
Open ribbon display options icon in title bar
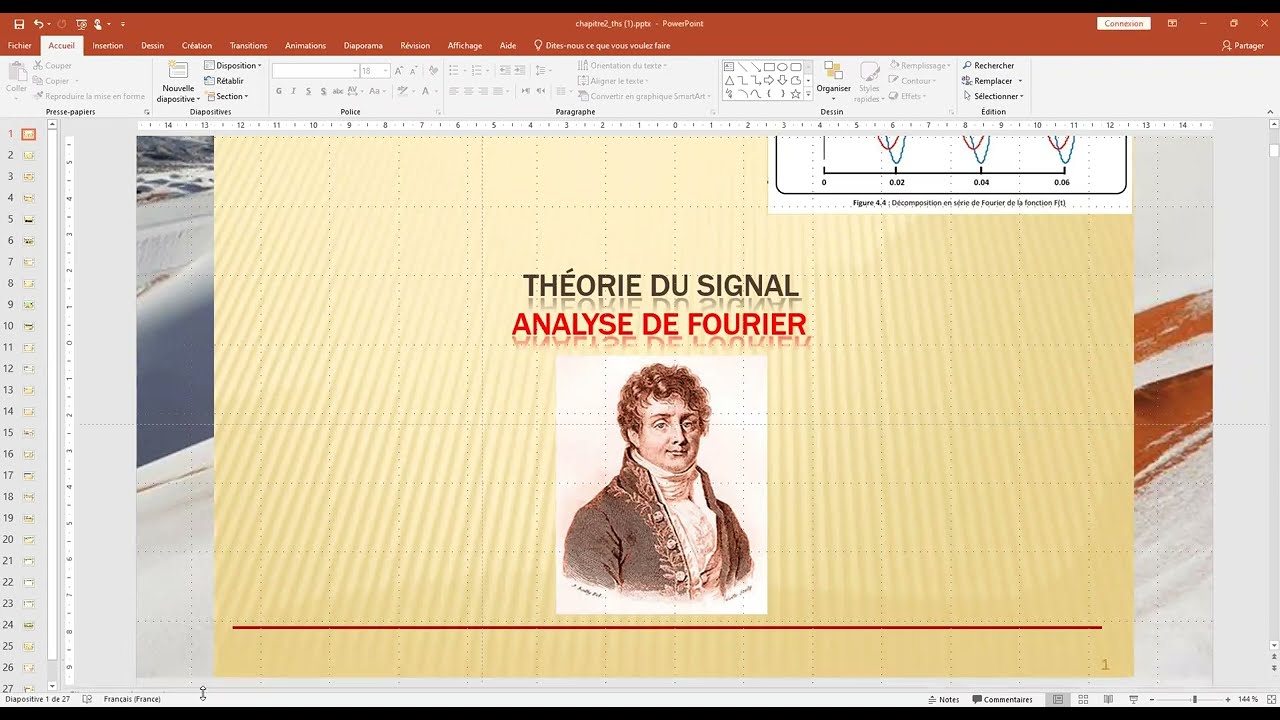pyautogui.click(x=1172, y=23)
